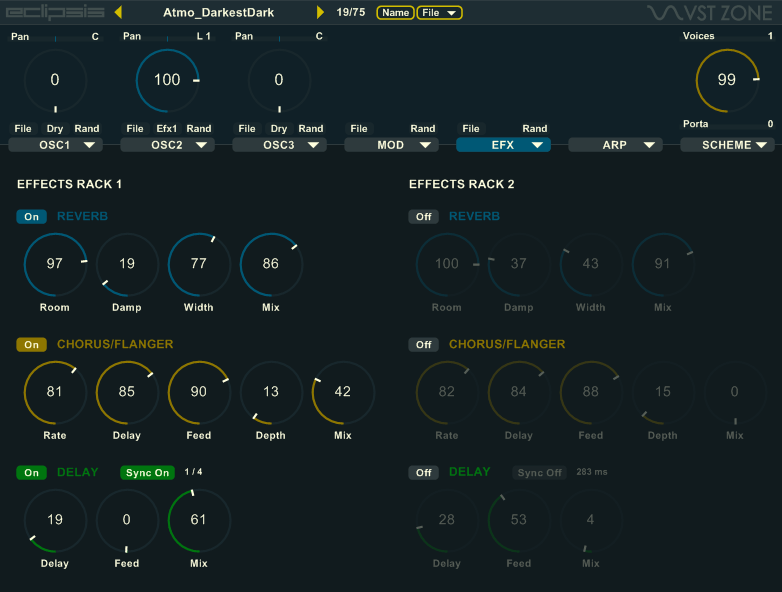
Task: Turn off Rack 1 Reverb
Action: pyautogui.click(x=31, y=216)
